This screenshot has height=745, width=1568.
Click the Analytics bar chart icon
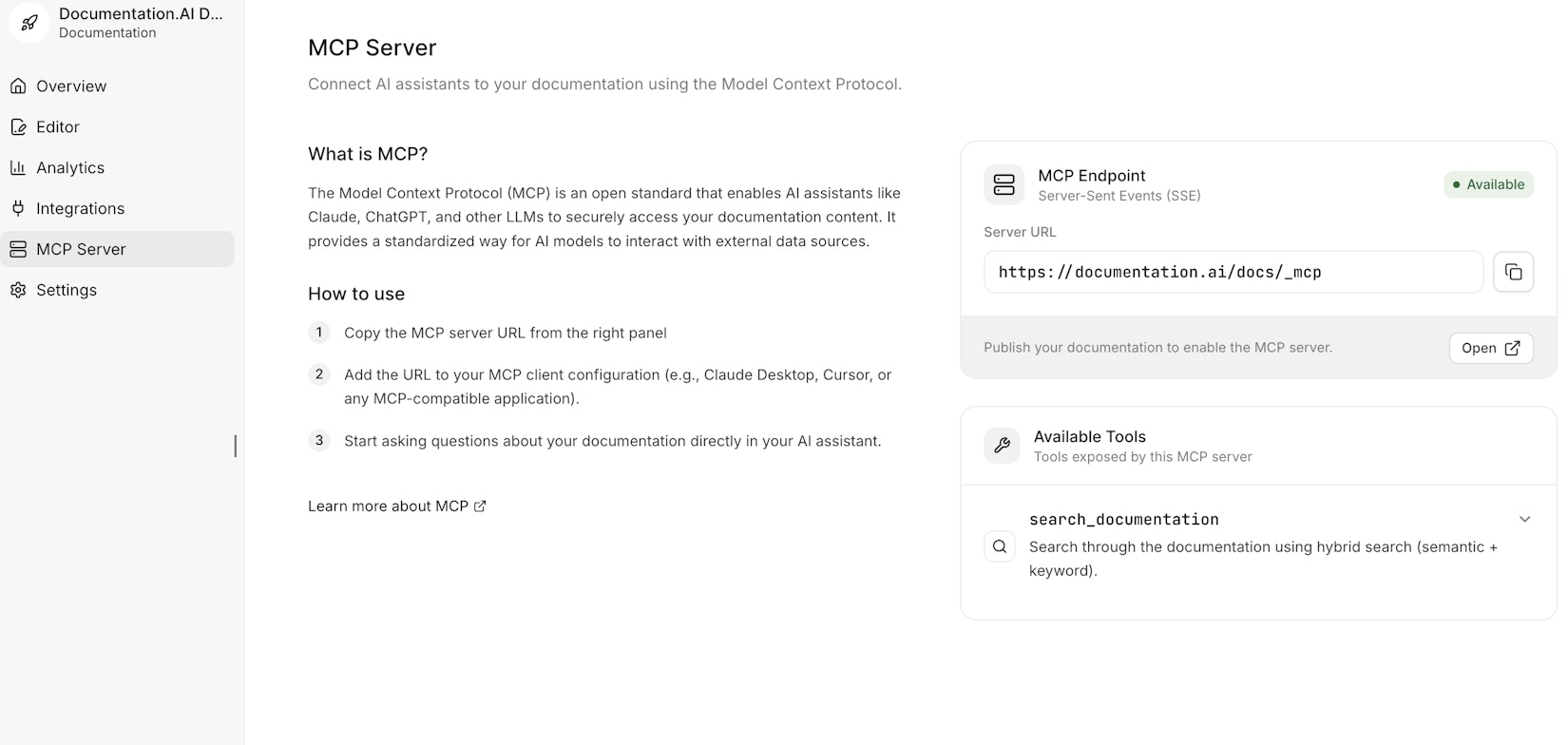(18, 168)
